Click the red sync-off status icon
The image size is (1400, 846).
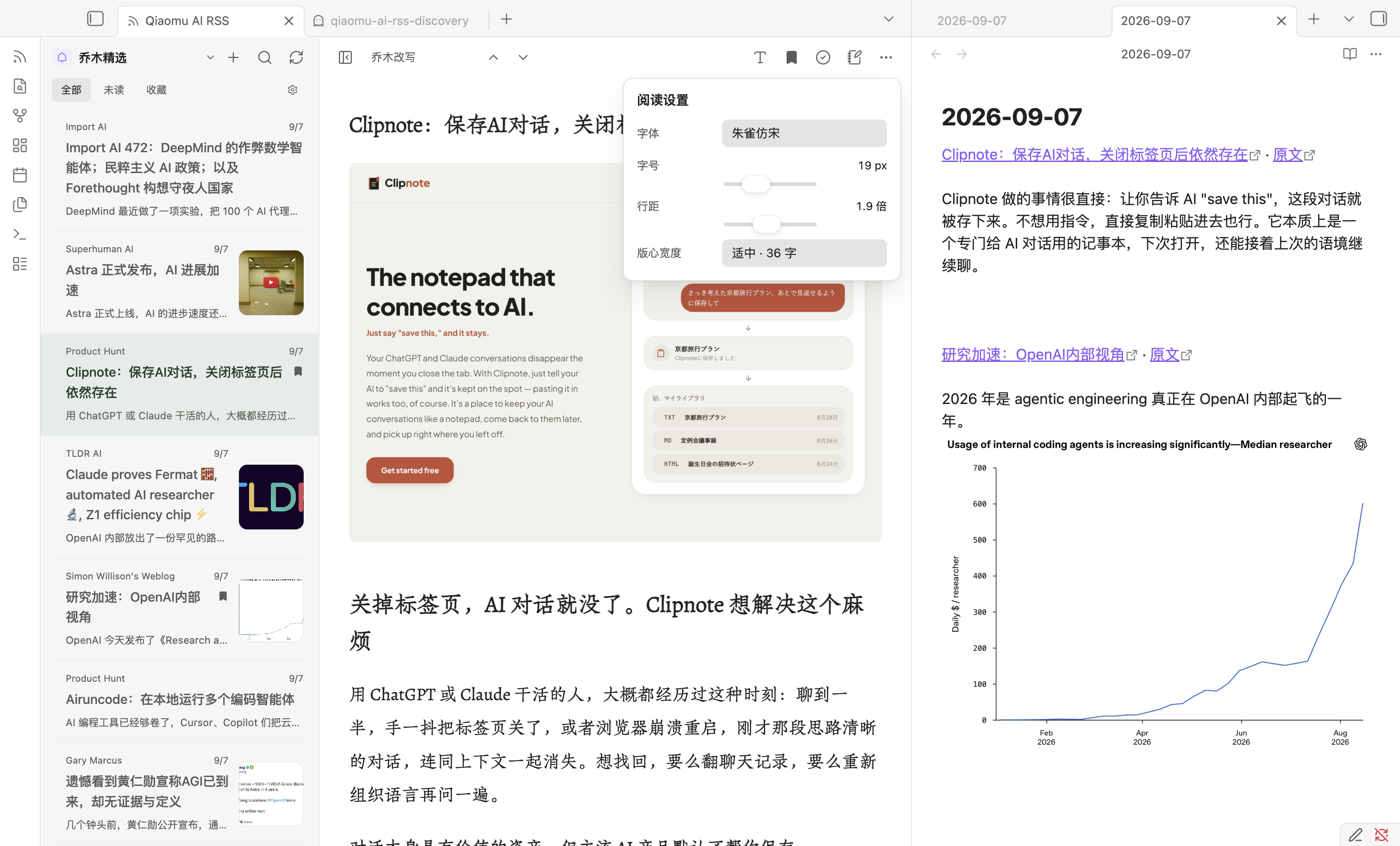click(x=1381, y=834)
